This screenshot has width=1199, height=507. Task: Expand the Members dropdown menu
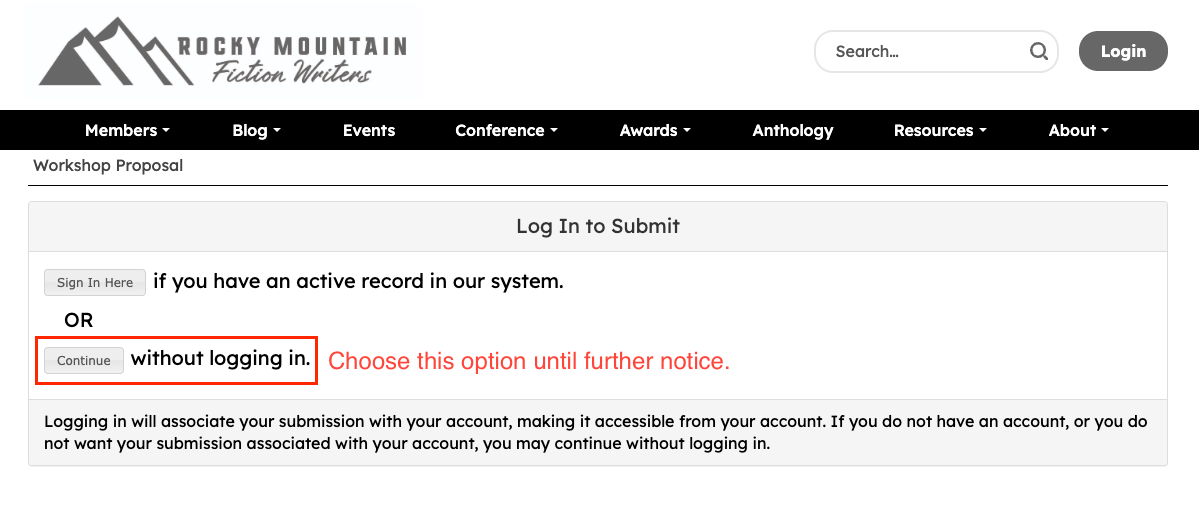pos(127,130)
